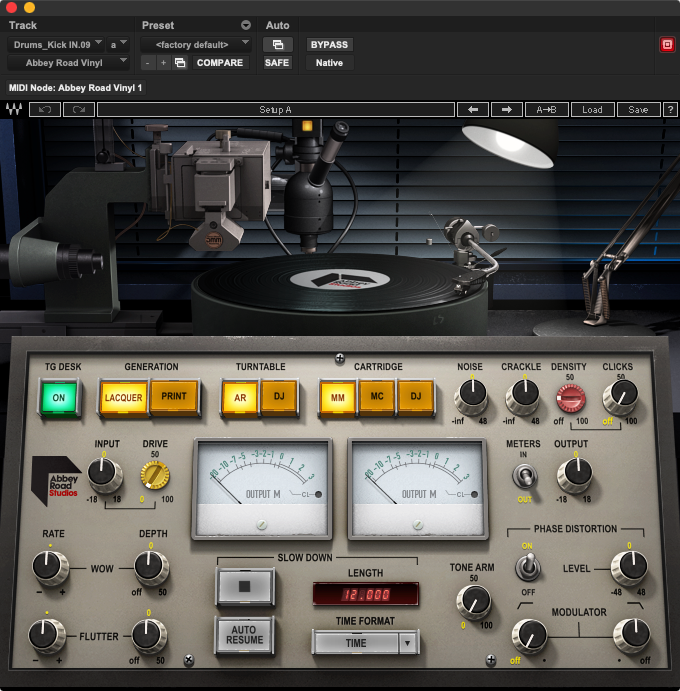The image size is (680, 691).
Task: Click the Native button
Action: click(x=329, y=63)
